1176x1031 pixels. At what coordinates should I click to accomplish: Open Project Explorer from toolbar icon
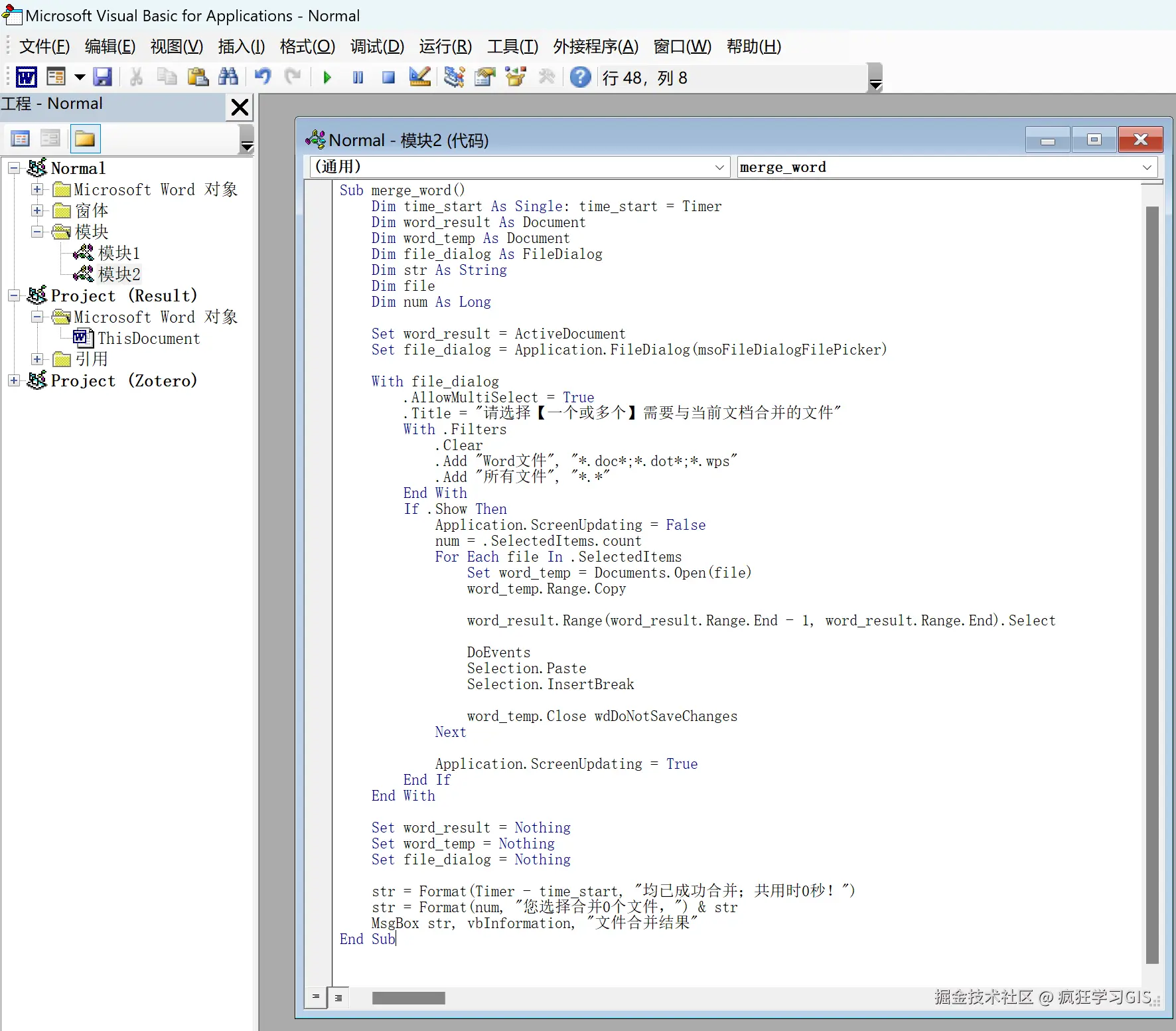[x=454, y=77]
